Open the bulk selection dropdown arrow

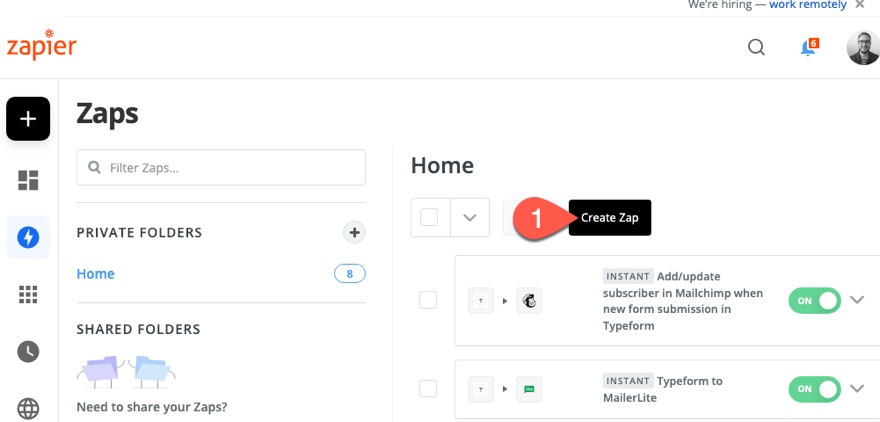470,217
